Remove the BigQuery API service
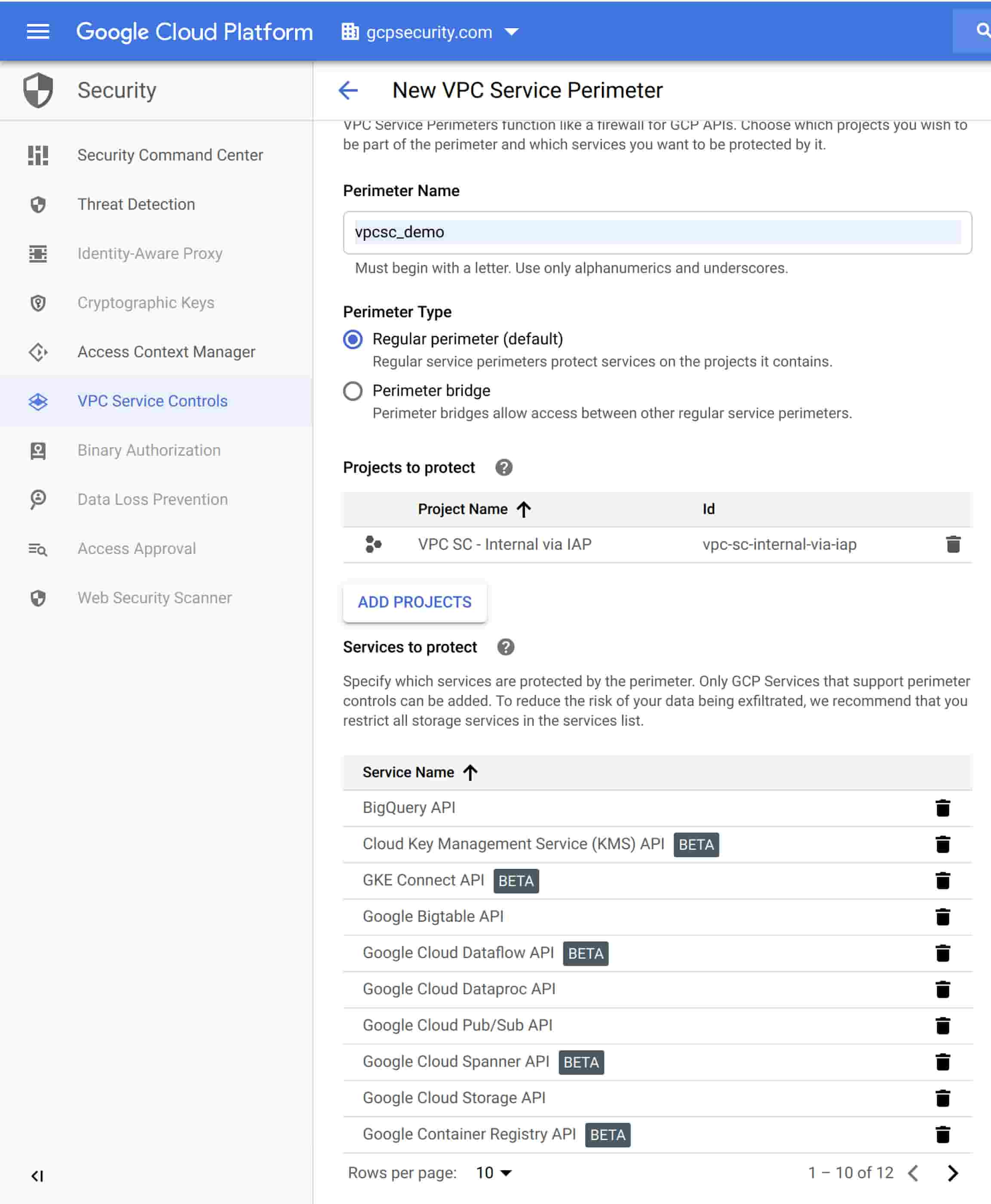991x1204 pixels. coord(942,808)
